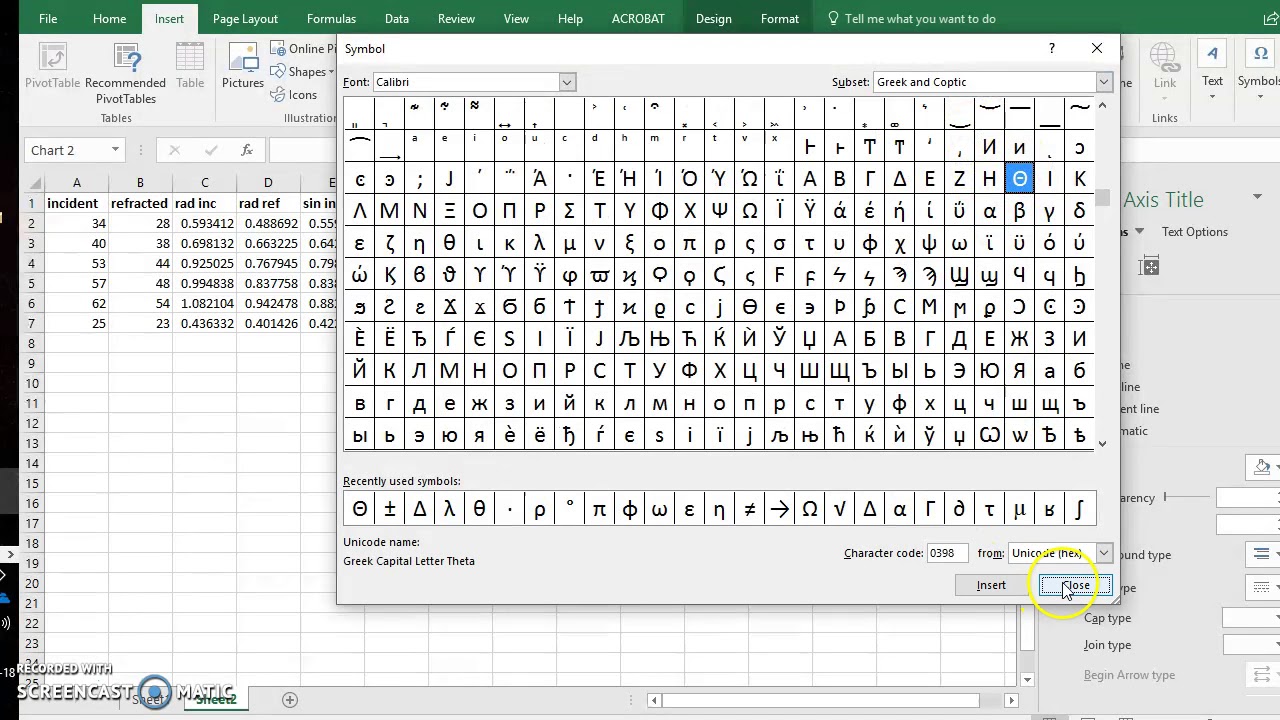
Task: Click the Symbol dialog help question mark
Action: pyautogui.click(x=1051, y=48)
